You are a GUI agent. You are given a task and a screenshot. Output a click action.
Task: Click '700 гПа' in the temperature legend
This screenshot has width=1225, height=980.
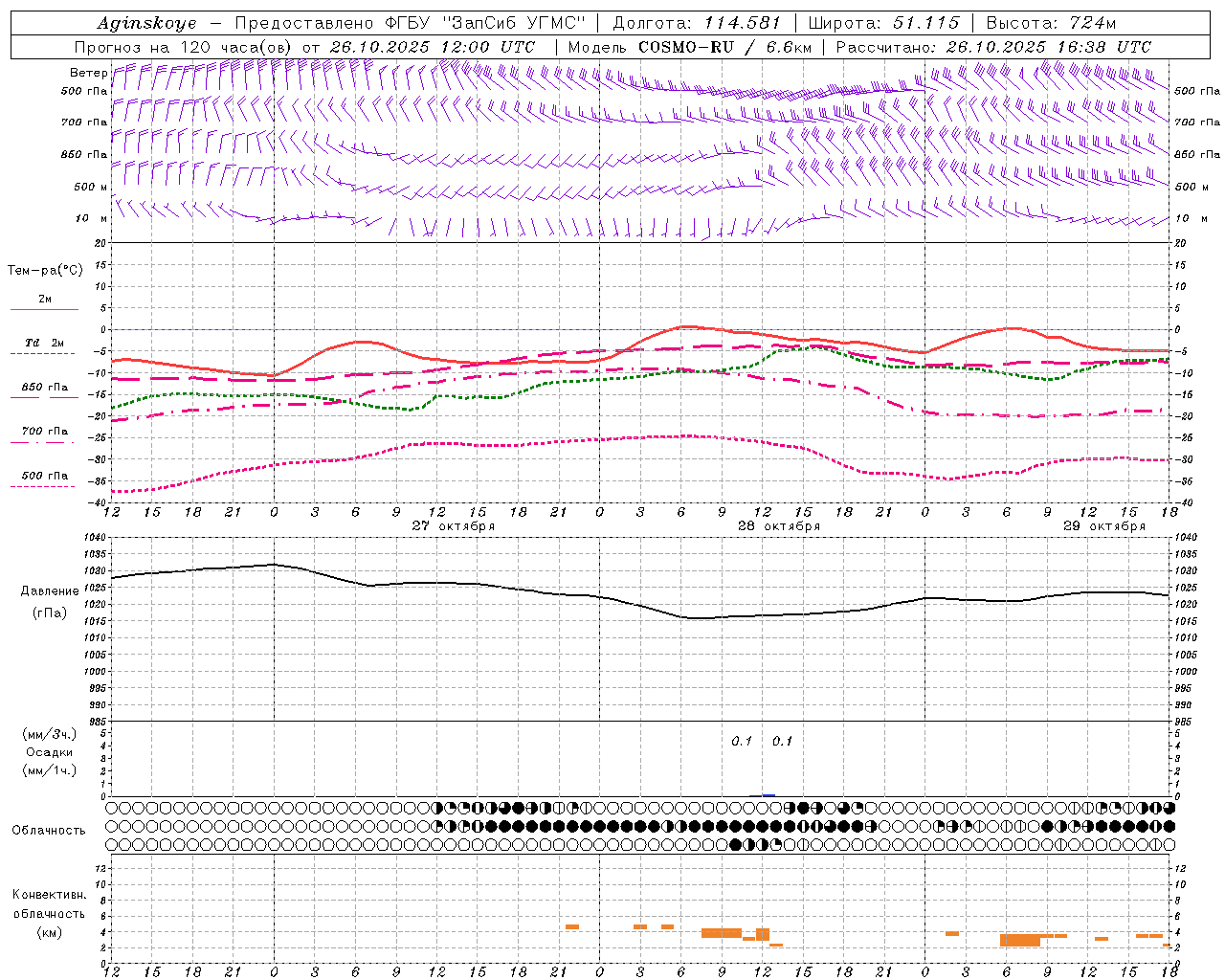tap(45, 432)
